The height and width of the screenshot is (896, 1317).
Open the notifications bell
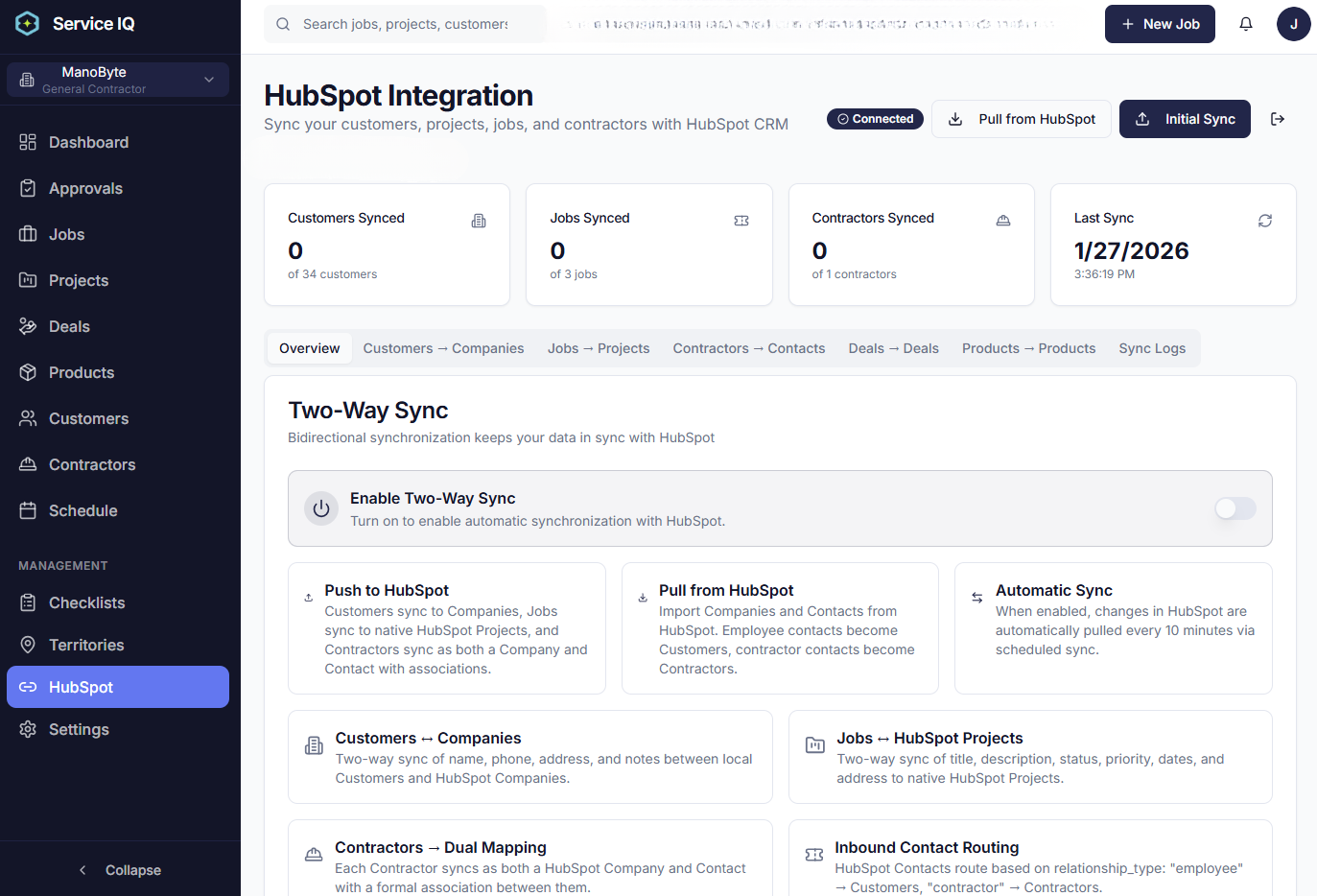[1246, 24]
